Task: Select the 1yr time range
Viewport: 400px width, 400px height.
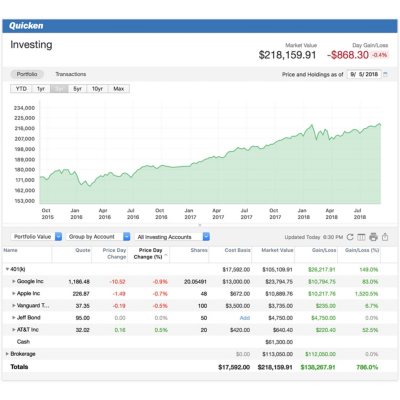Action: (41, 89)
